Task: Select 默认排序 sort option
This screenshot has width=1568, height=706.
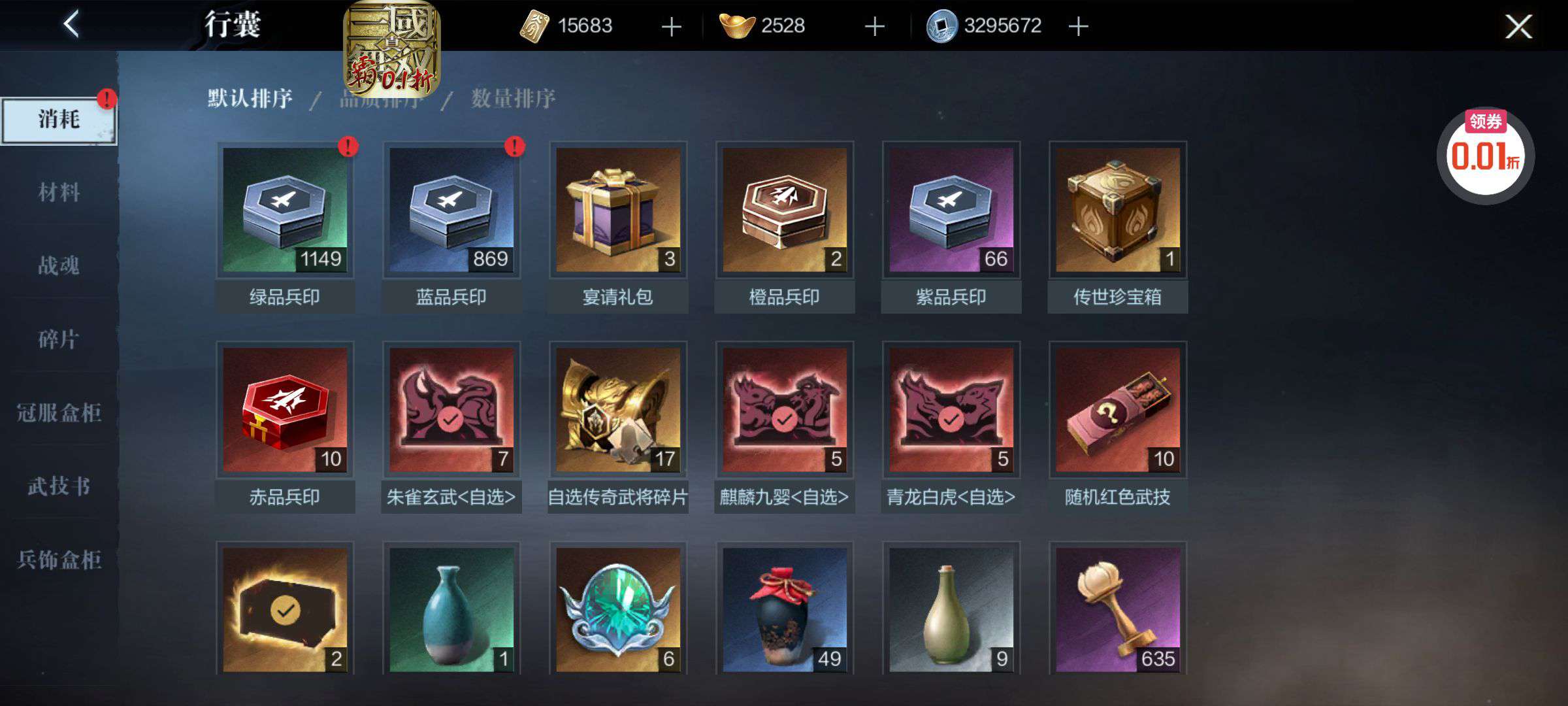Action: pyautogui.click(x=250, y=99)
